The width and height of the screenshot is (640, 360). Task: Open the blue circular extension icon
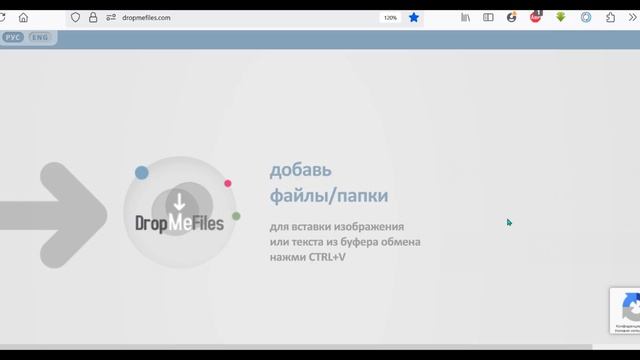[x=586, y=18]
